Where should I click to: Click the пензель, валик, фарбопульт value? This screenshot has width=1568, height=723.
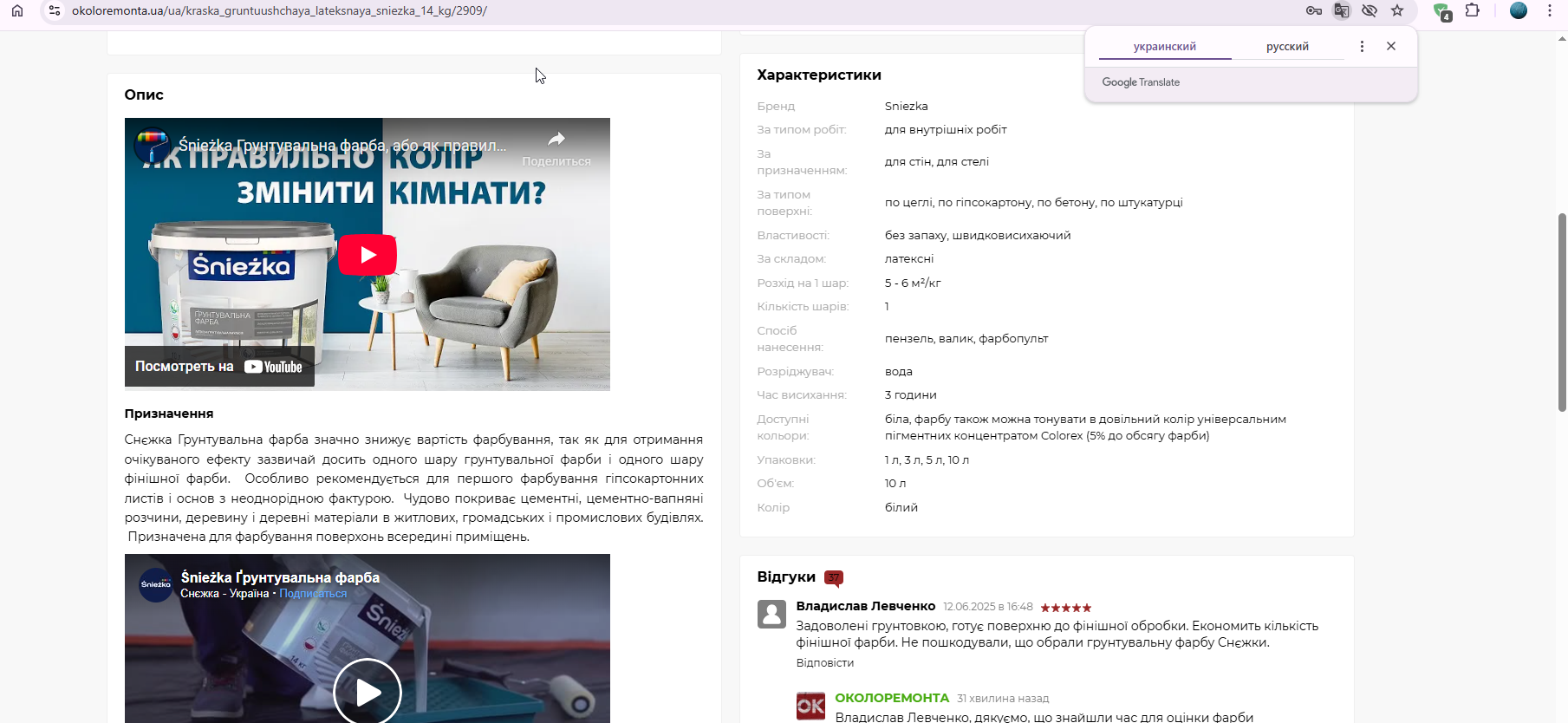point(966,338)
